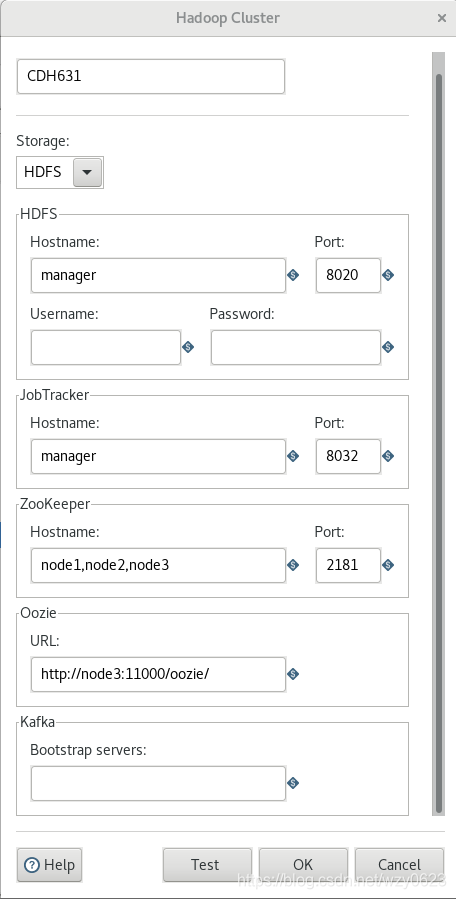Click variable icon beside JobTracker Hostname field
Screen dimensions: 456x899
coord(293,456)
